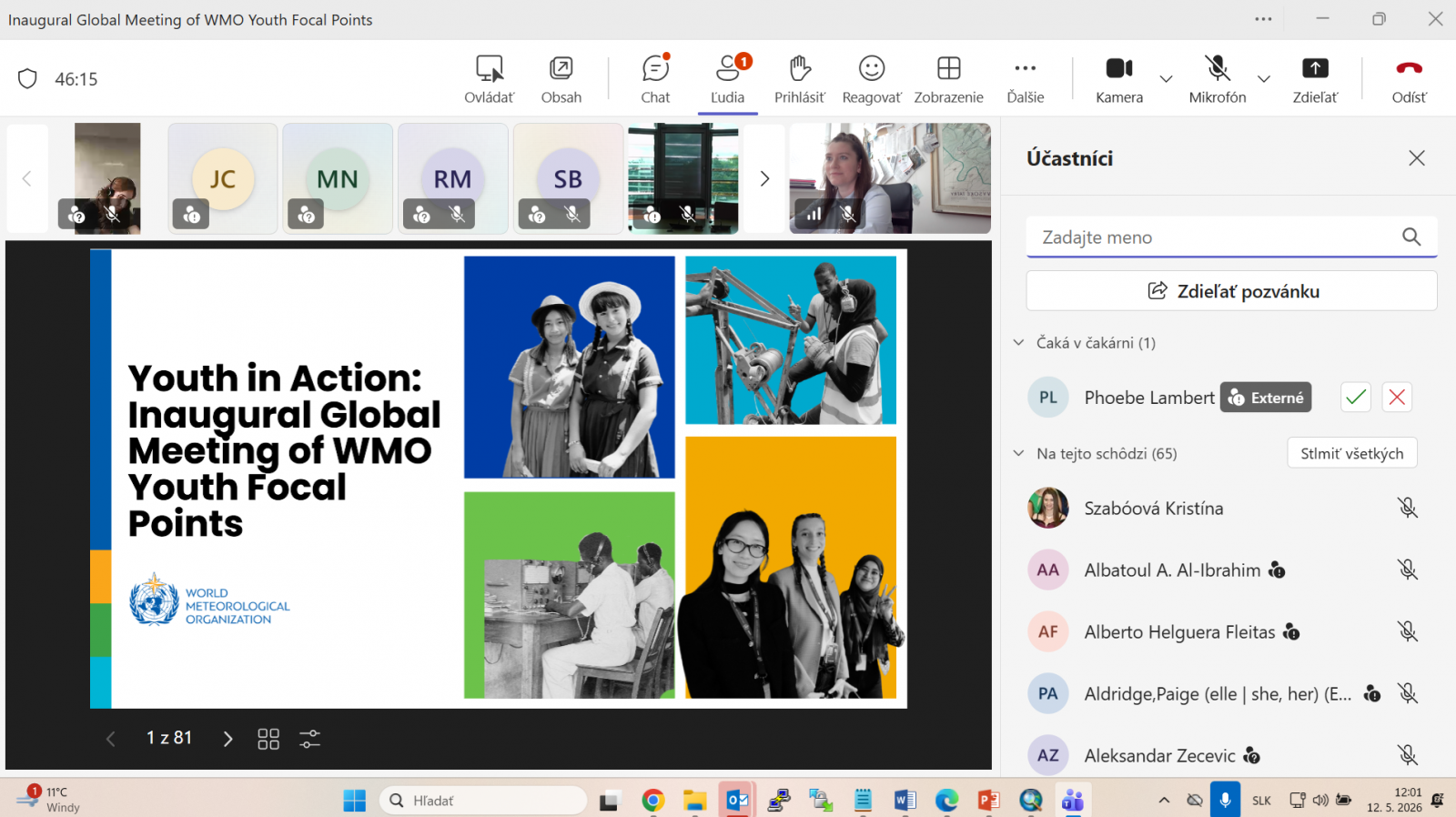Focus the Zadajte meno search field
Viewport: 1456px width, 817px height.
pos(1232,237)
